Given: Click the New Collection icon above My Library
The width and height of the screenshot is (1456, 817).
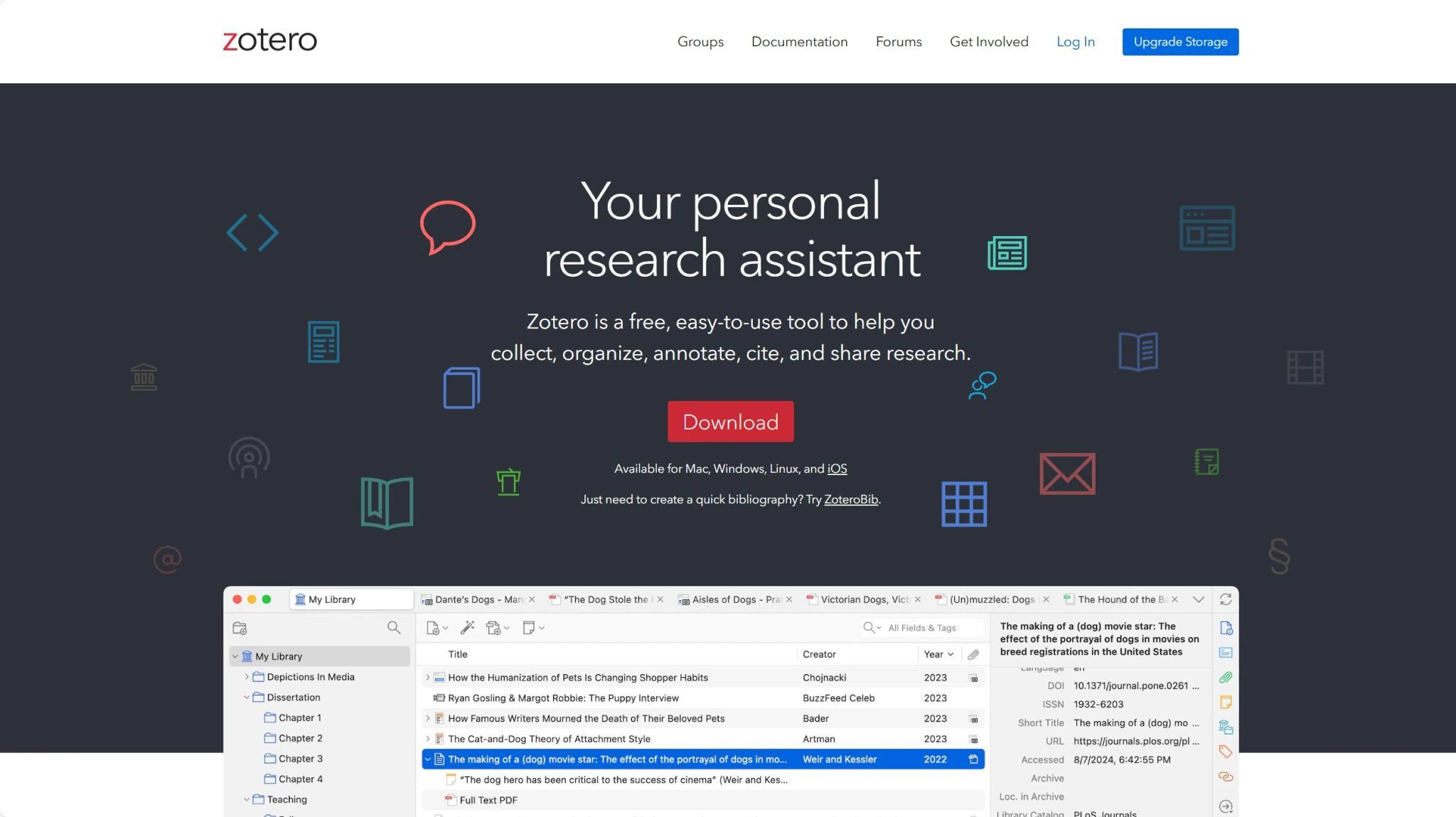Looking at the screenshot, I should 240,628.
